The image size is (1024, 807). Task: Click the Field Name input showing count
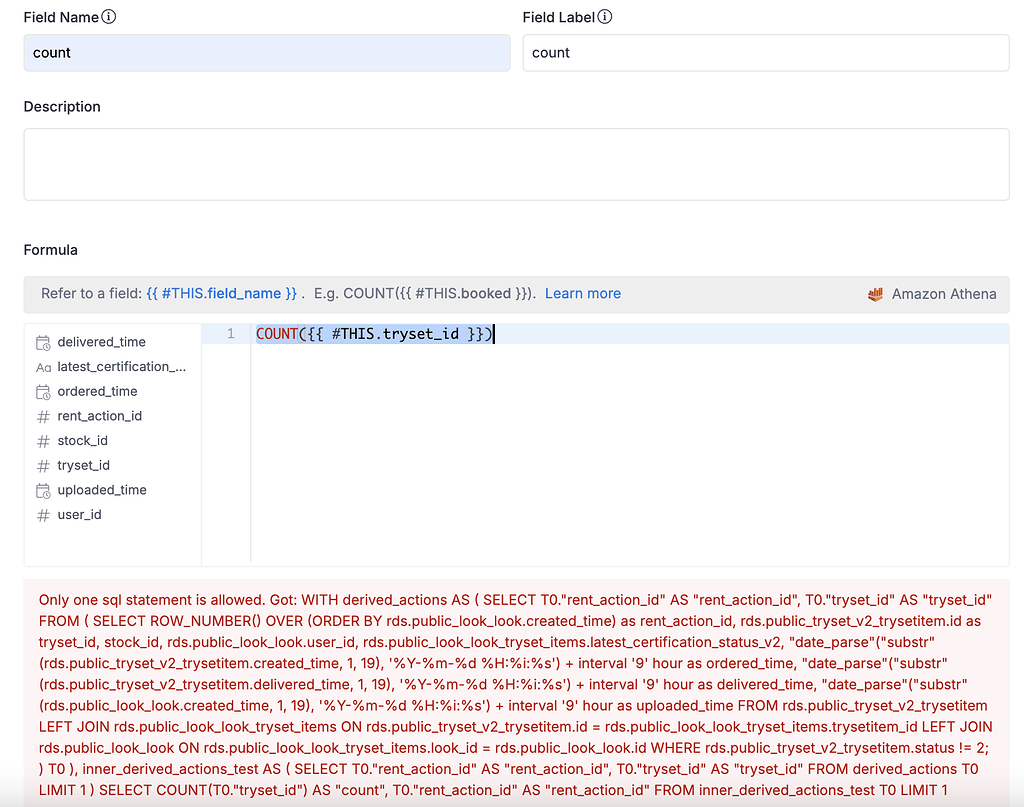[x=266, y=51]
